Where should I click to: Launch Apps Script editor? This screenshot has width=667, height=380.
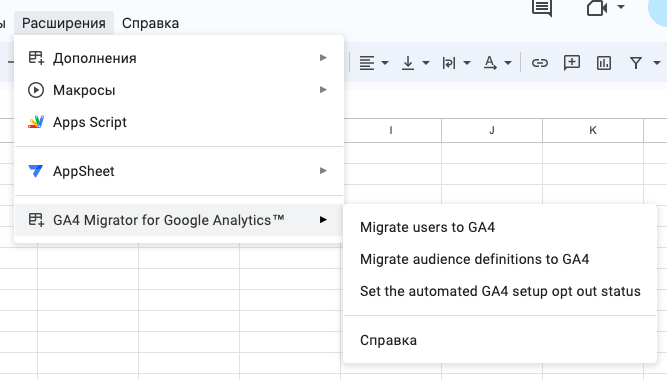point(179,122)
